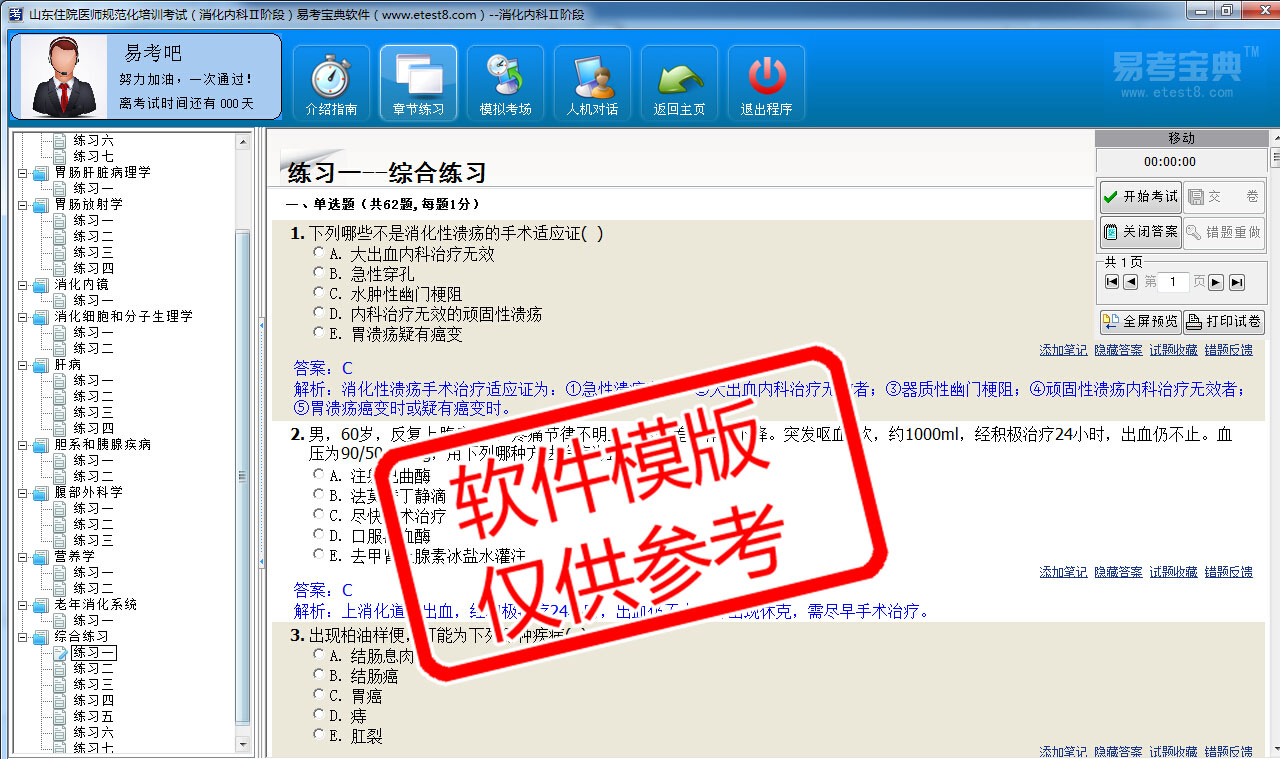This screenshot has width=1280, height=759.
Task: Click the 综合练习 folder icon
Action: [40, 636]
